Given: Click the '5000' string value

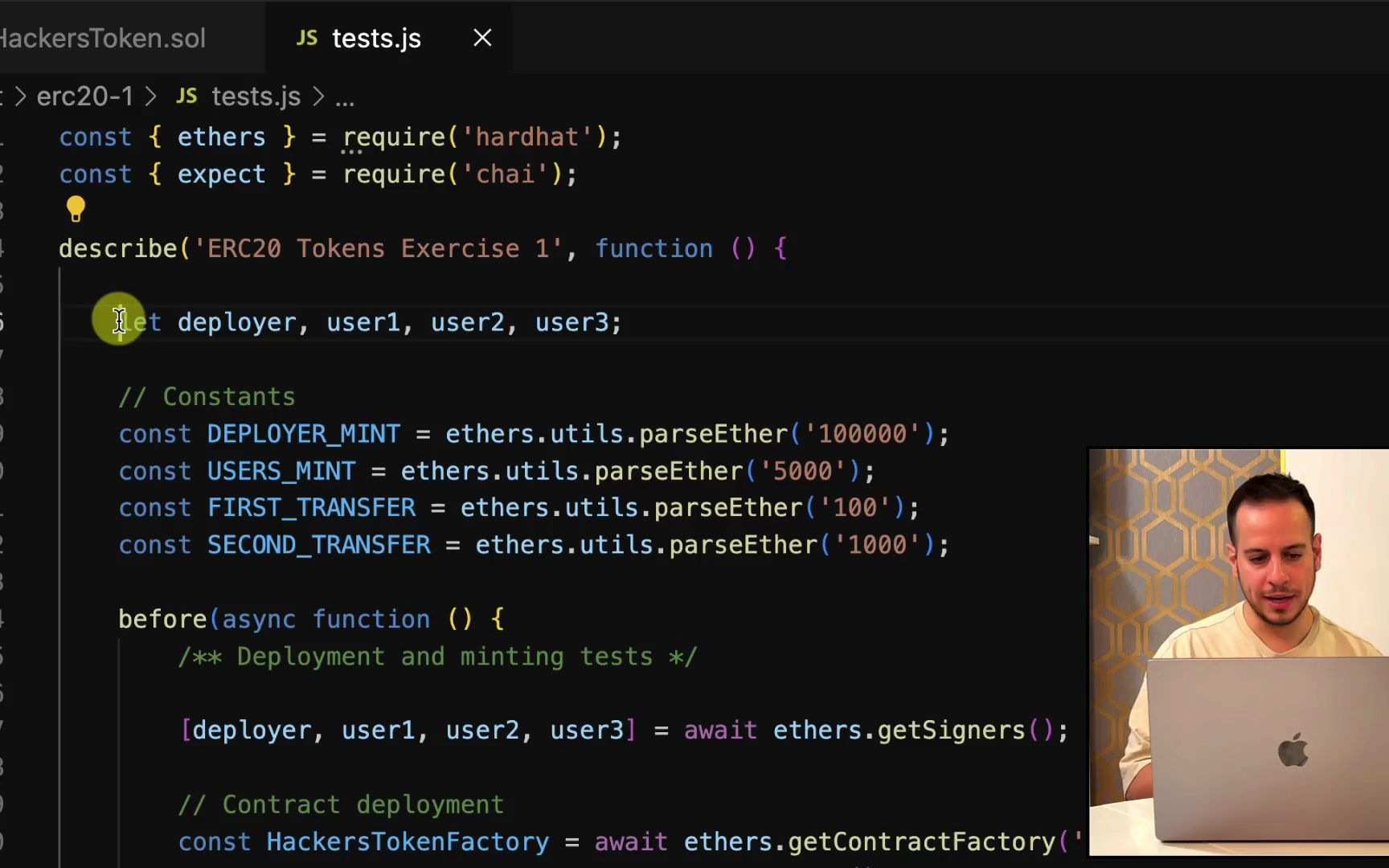Looking at the screenshot, I should pos(802,471).
